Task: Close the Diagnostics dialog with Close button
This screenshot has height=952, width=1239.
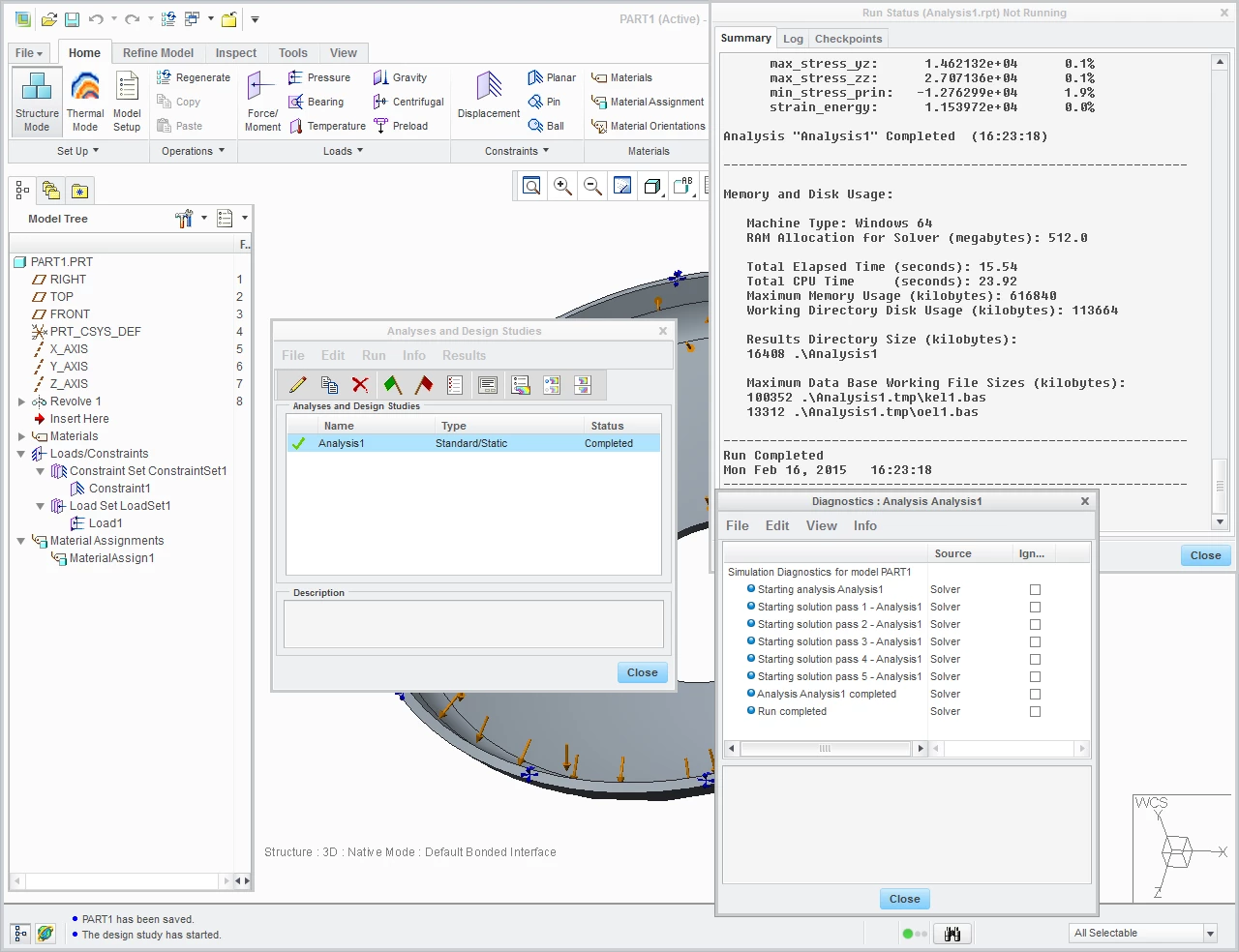Action: coord(905,899)
